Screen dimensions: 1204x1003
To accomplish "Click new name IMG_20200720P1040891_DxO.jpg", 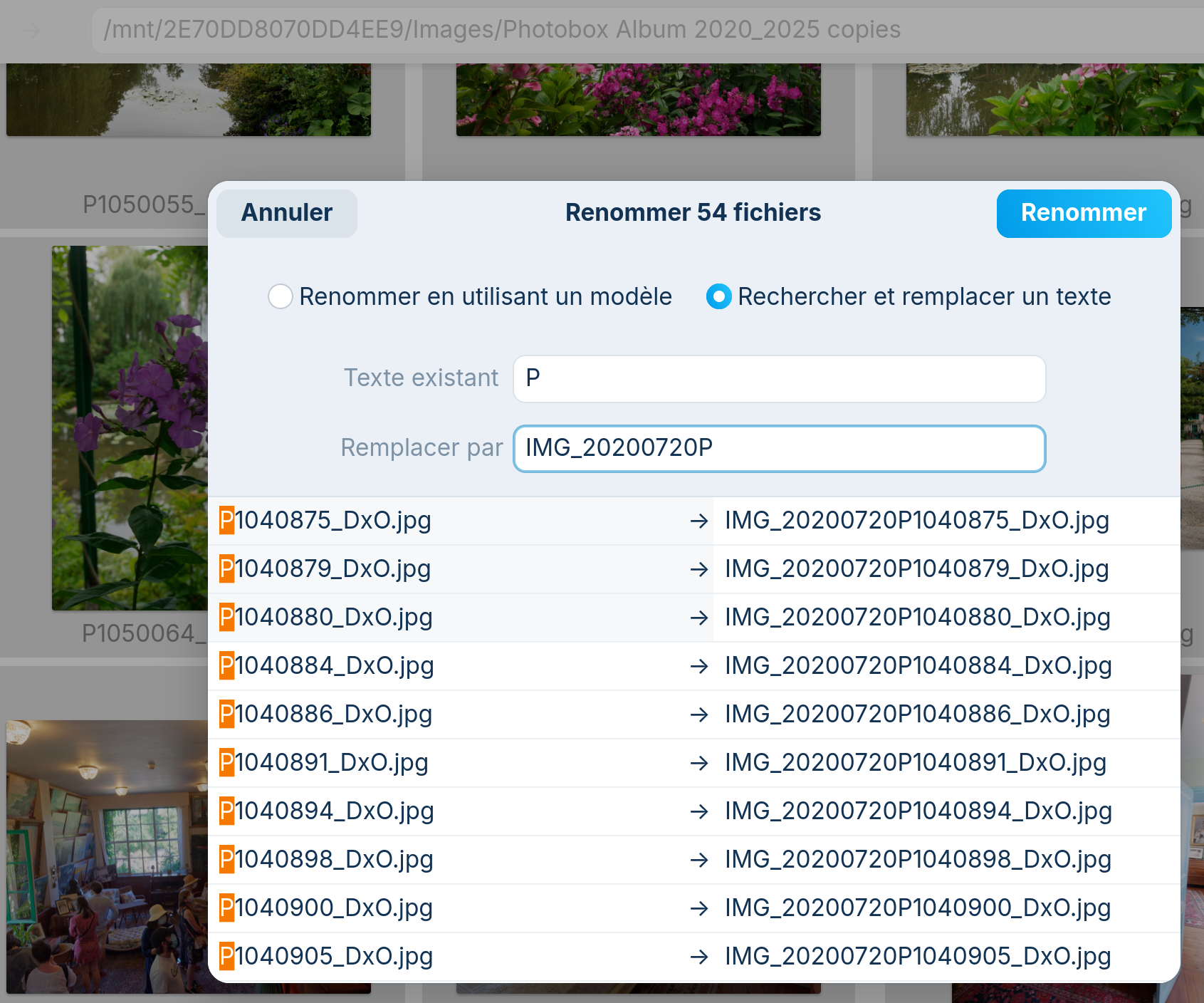I will (915, 763).
